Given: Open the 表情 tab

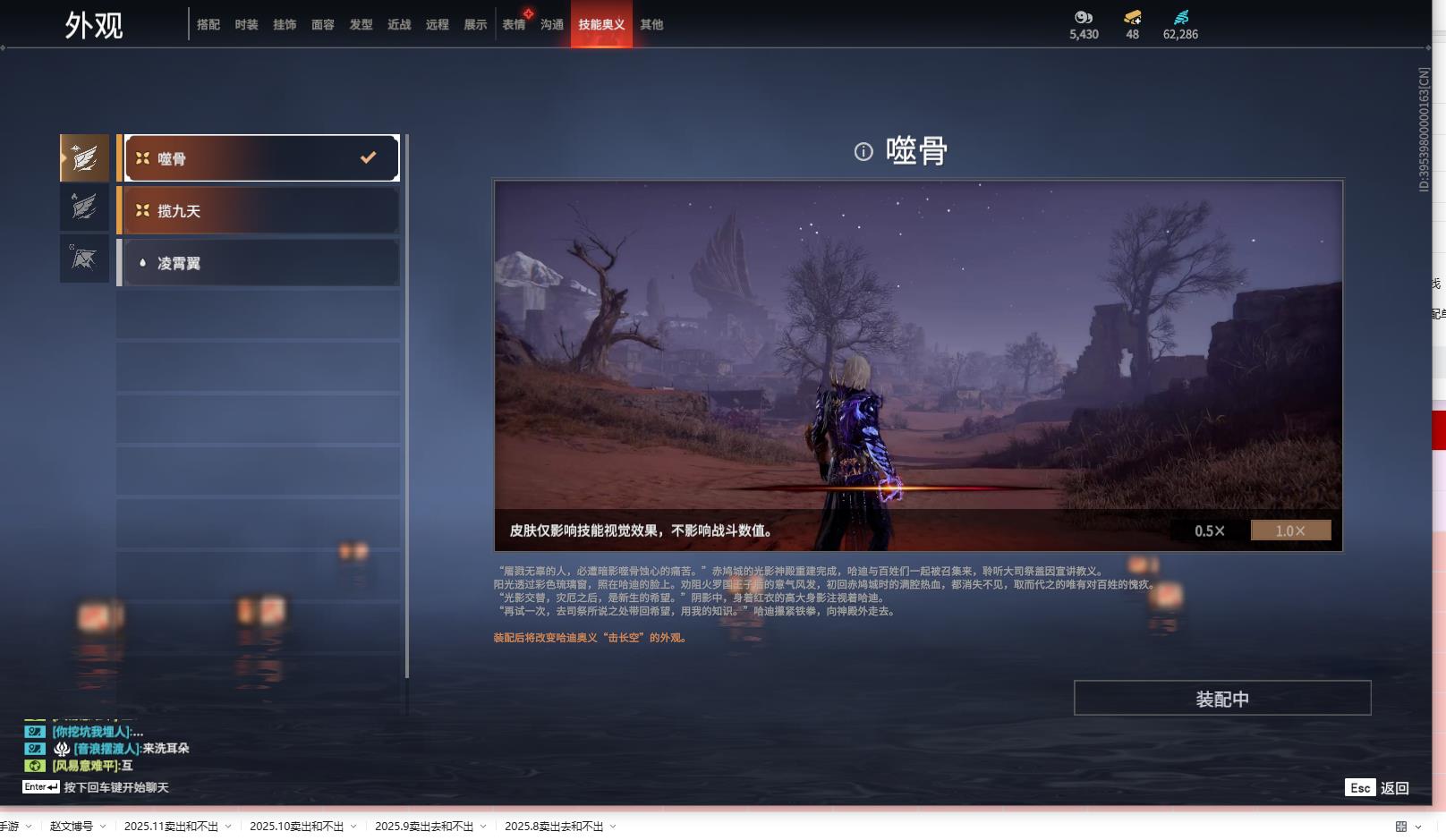Looking at the screenshot, I should (515, 25).
